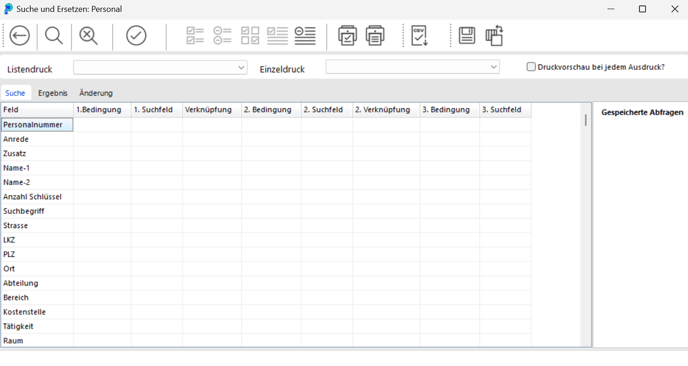Open the Einzeldruck dropdown
Image resolution: width=688 pixels, height=366 pixels.
(x=412, y=67)
